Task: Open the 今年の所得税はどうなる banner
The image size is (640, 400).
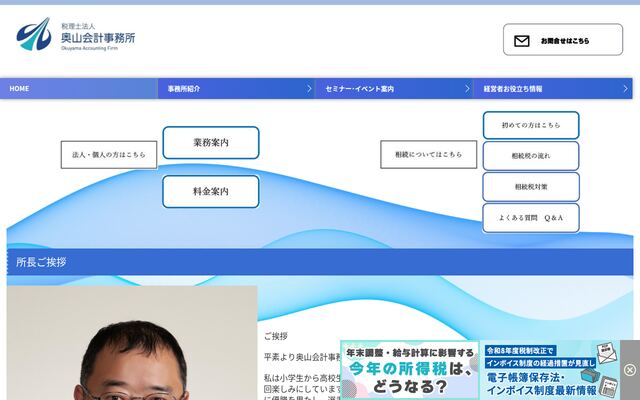Action: tap(410, 370)
